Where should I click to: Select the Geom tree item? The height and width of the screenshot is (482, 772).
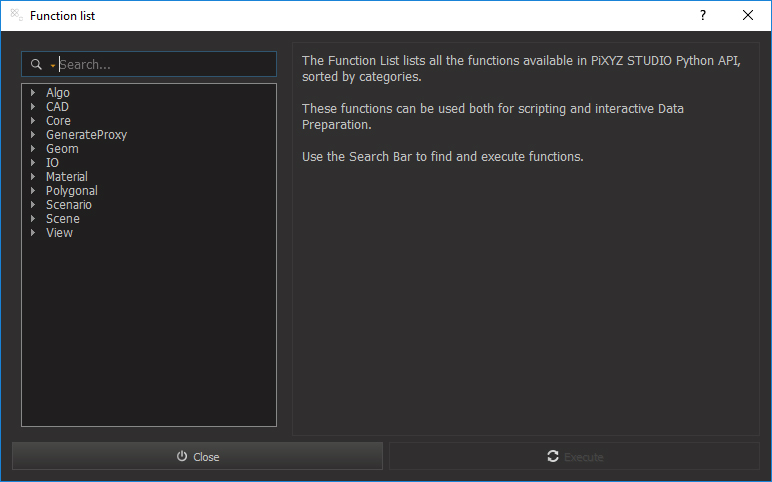pyautogui.click(x=62, y=149)
